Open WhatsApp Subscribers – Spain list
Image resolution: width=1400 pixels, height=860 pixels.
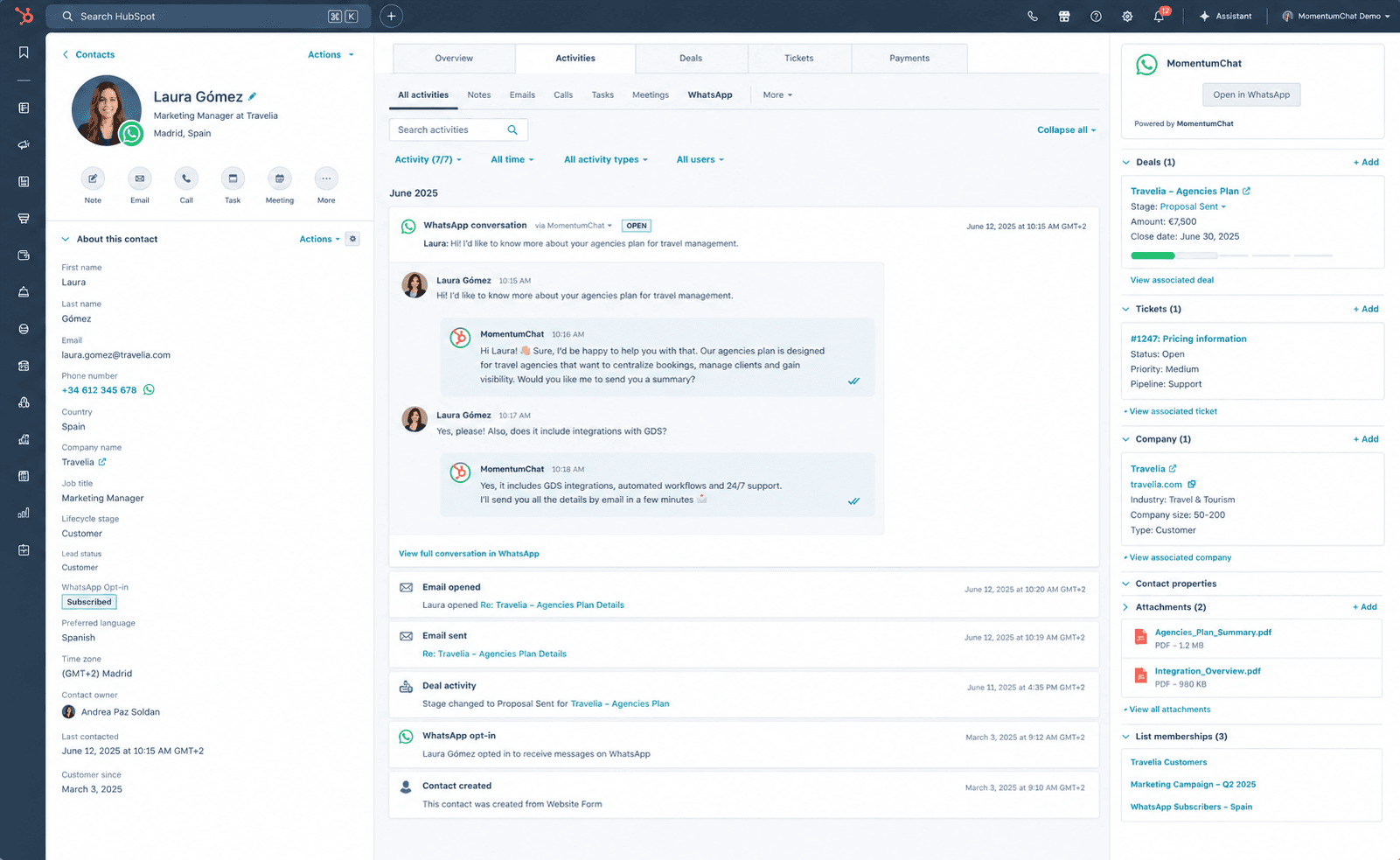click(x=1191, y=807)
